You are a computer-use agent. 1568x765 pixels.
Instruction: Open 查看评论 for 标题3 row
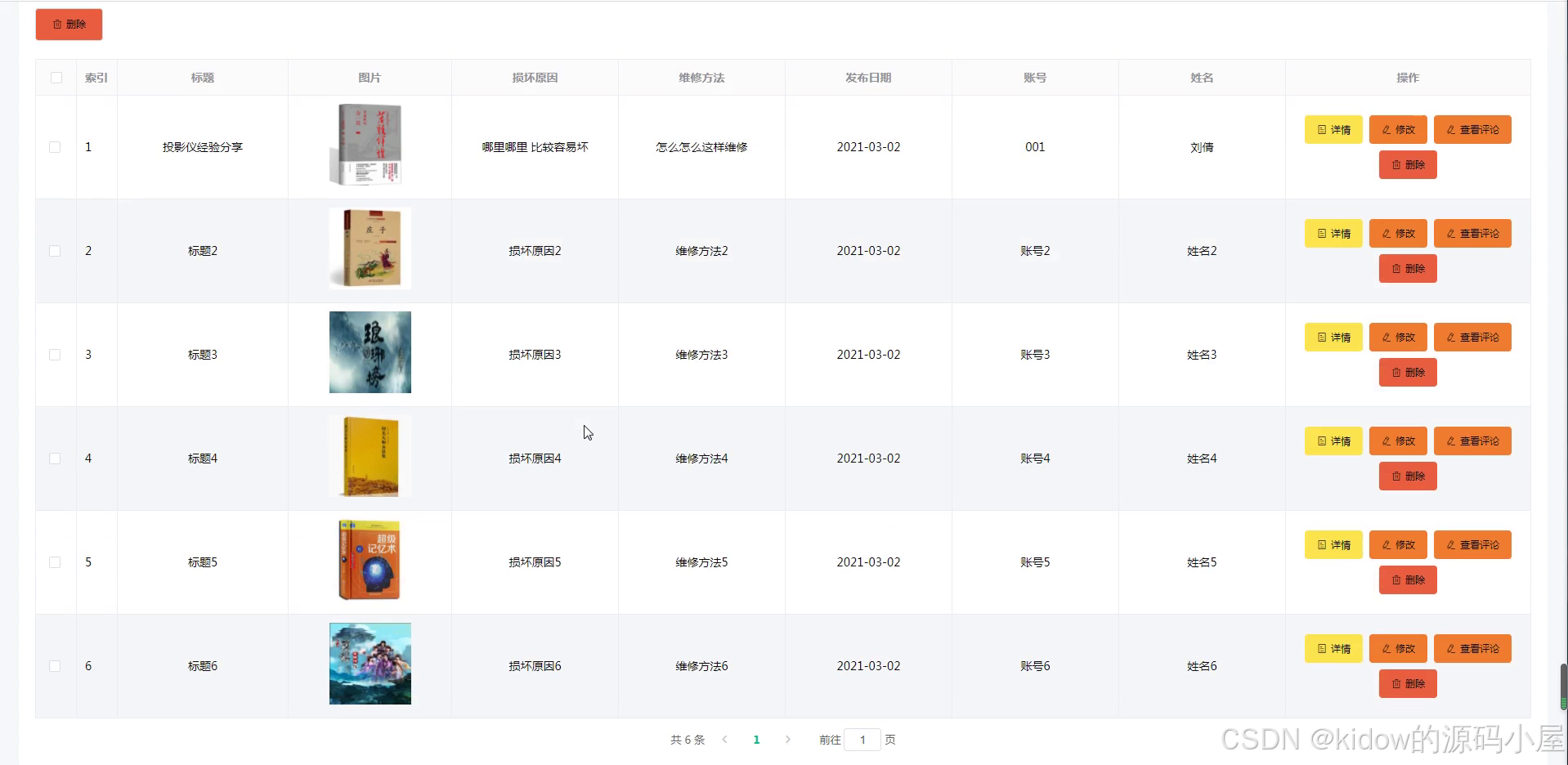click(x=1472, y=337)
